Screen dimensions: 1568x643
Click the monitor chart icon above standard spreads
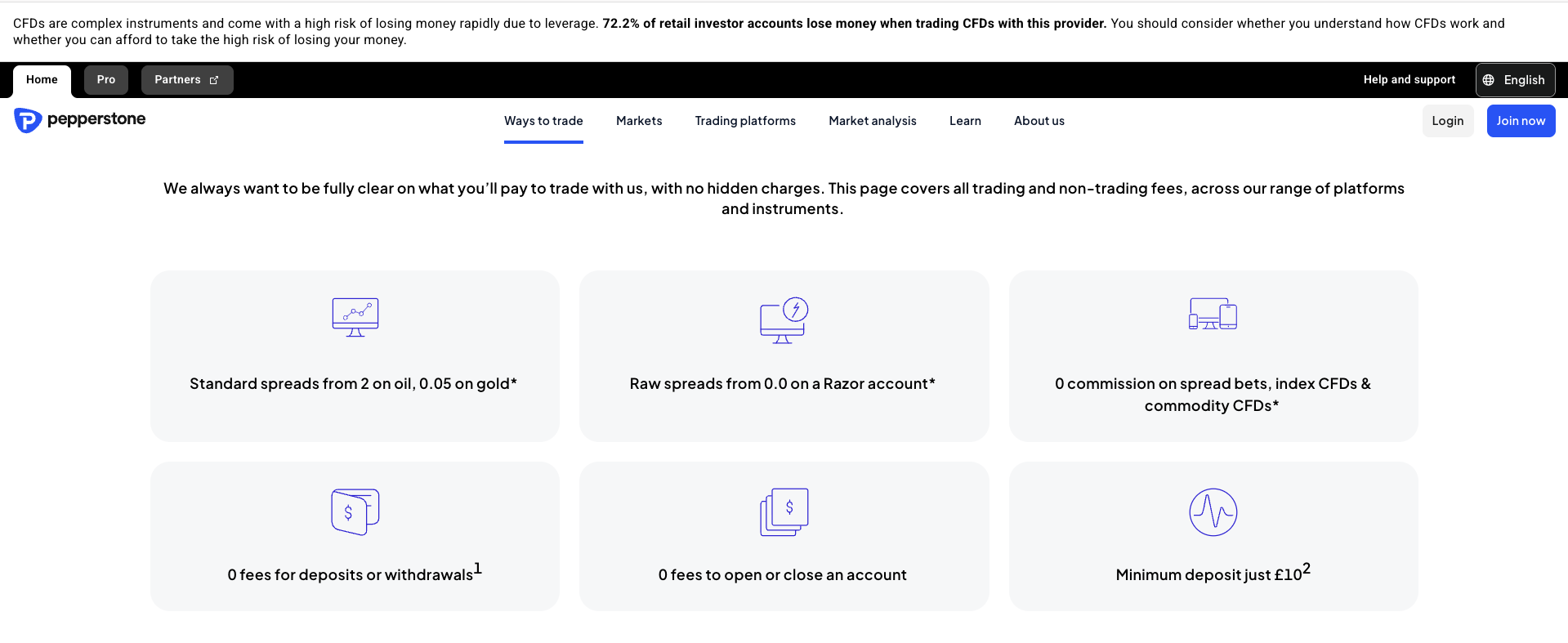[x=355, y=317]
